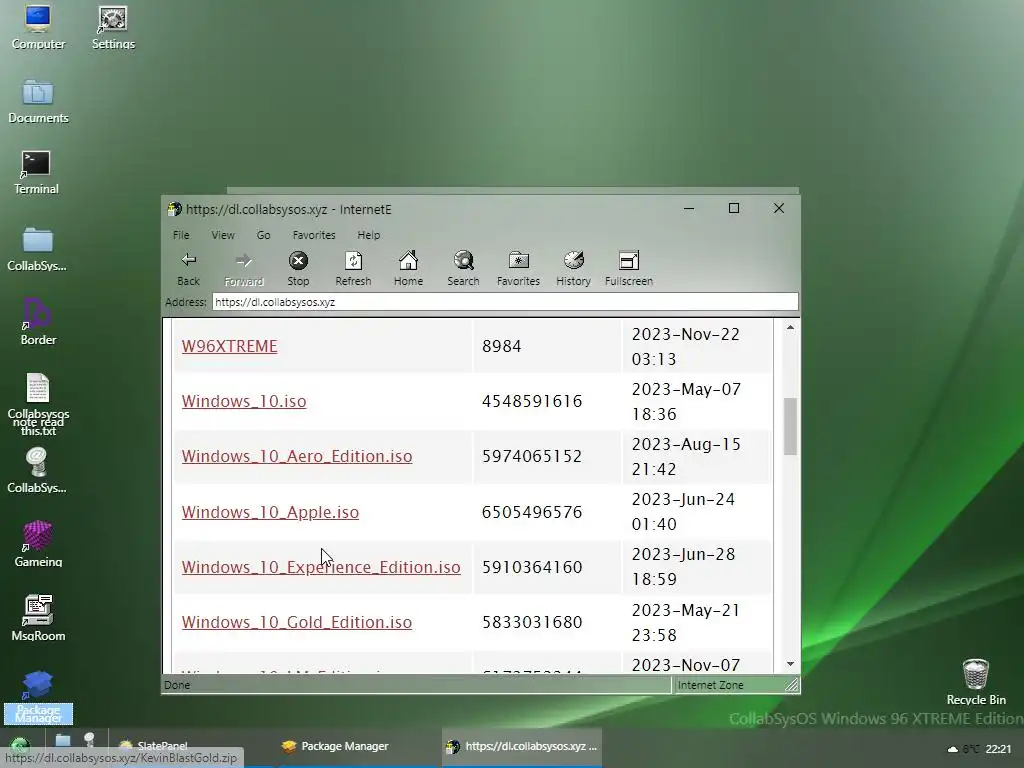The image size is (1024, 768).
Task: Select the Package Manager desktop icon
Action: point(38,697)
